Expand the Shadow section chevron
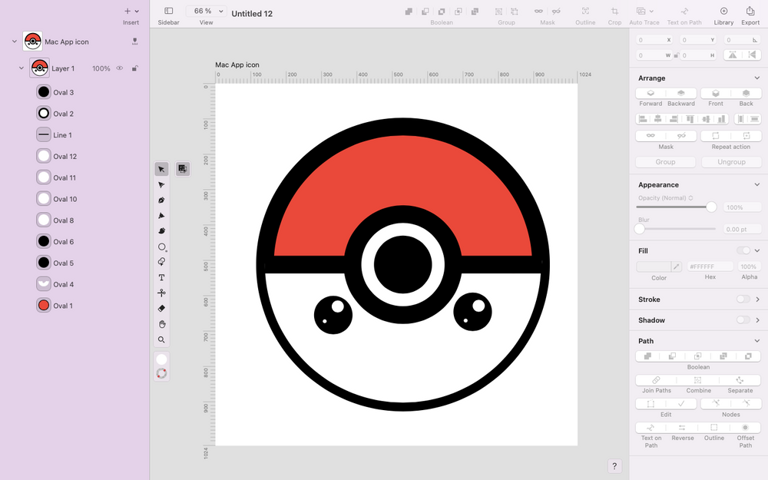Image resolution: width=768 pixels, height=480 pixels. pyautogui.click(x=757, y=320)
